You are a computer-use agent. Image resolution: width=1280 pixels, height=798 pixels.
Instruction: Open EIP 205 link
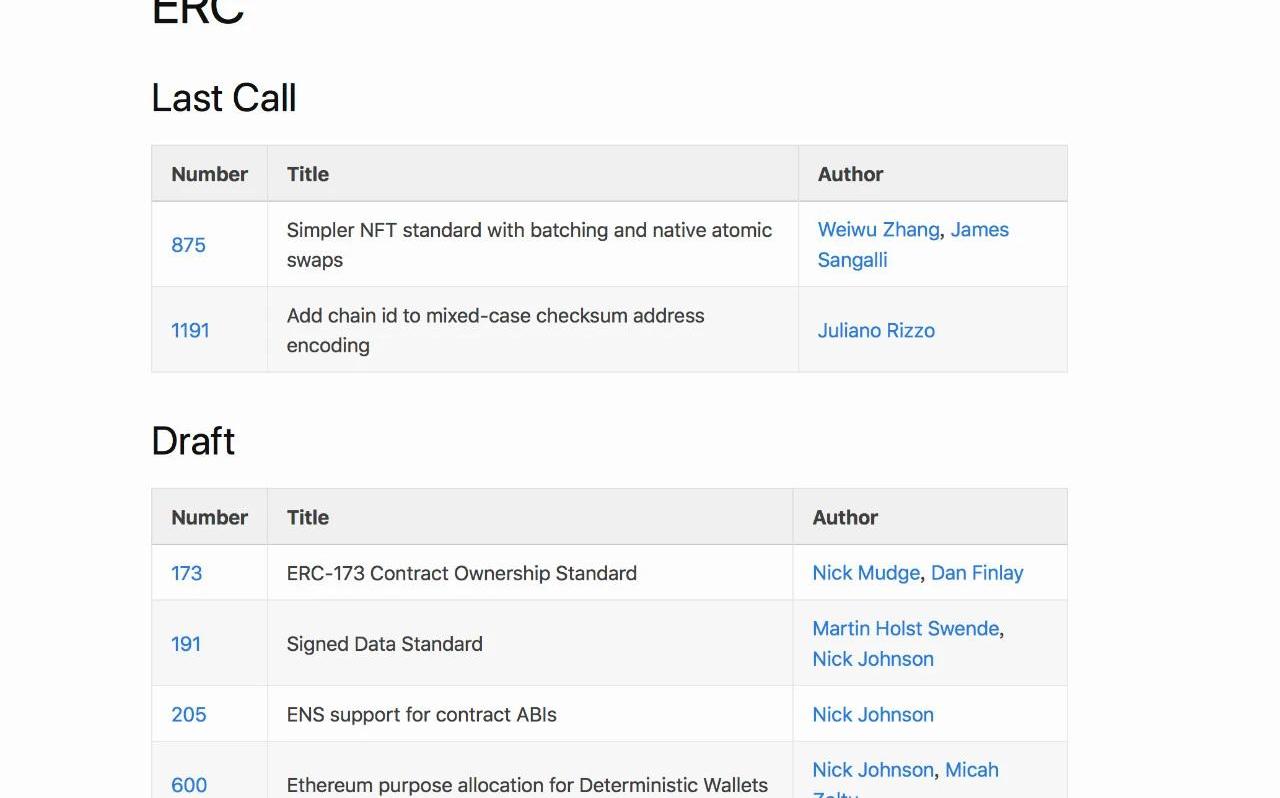(188, 715)
